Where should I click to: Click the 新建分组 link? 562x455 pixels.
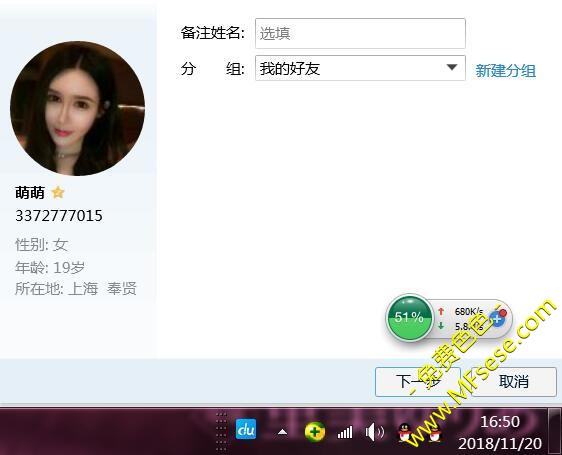[506, 71]
